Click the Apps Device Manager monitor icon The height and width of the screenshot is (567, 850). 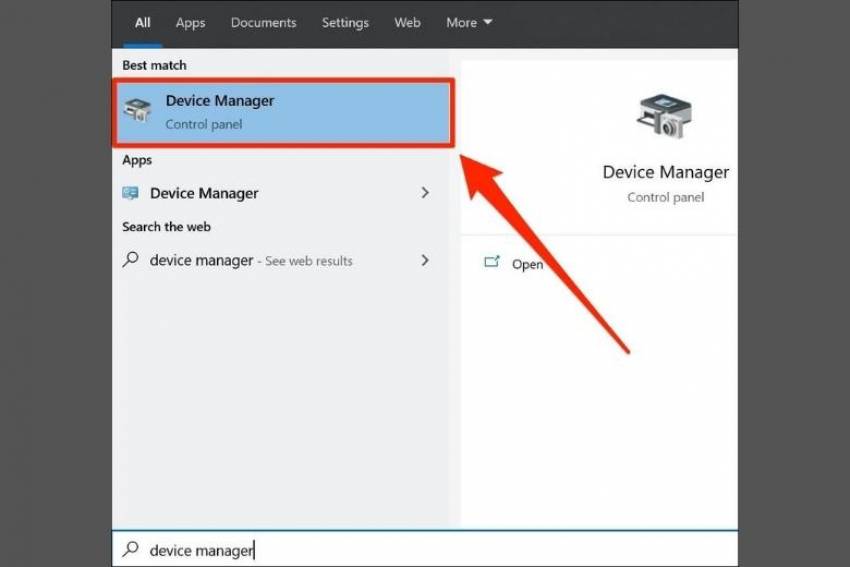(x=130, y=193)
